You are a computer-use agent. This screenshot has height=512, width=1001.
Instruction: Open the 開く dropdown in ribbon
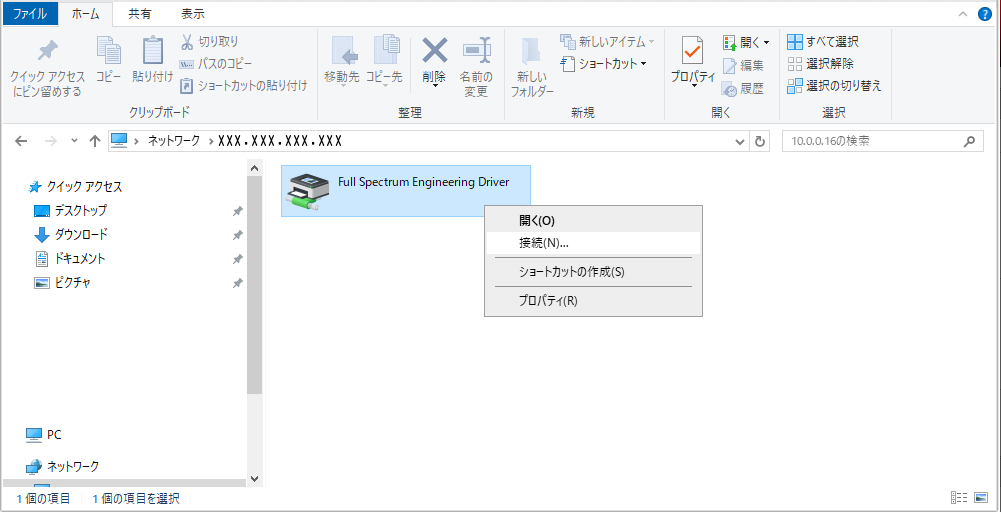point(746,42)
